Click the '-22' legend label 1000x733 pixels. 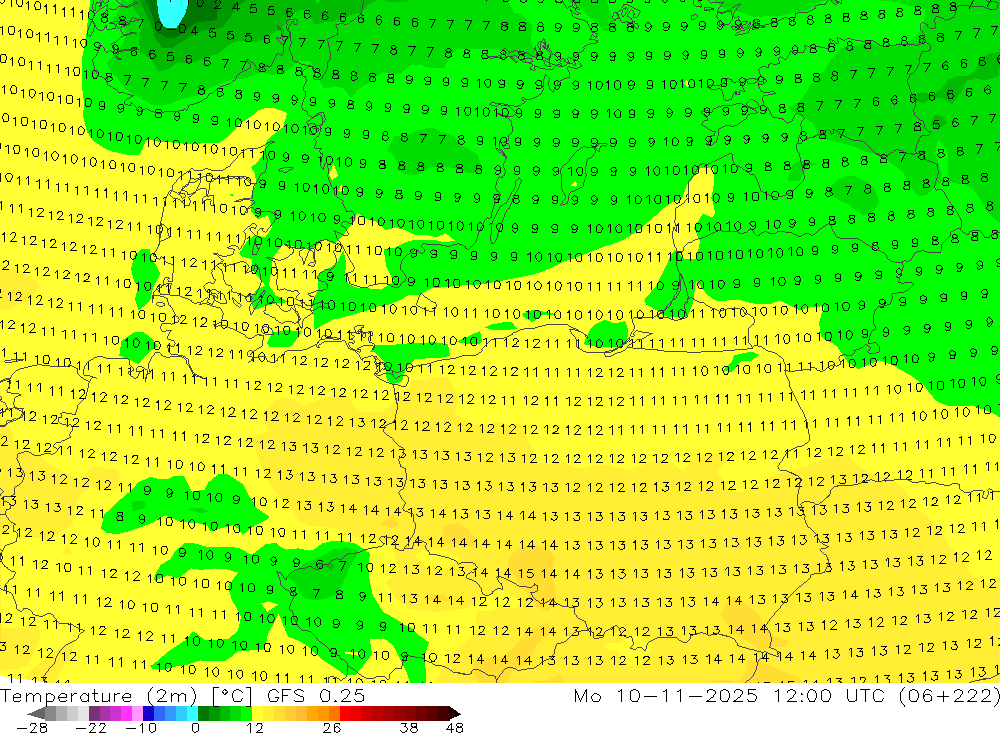pyautogui.click(x=91, y=727)
